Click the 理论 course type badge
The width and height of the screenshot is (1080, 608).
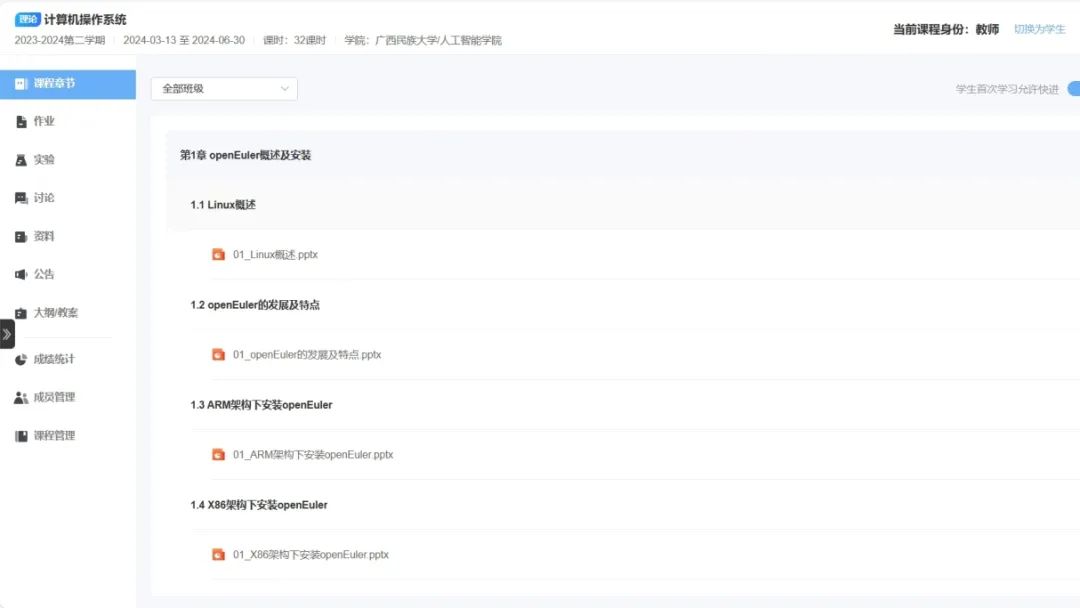pyautogui.click(x=28, y=19)
